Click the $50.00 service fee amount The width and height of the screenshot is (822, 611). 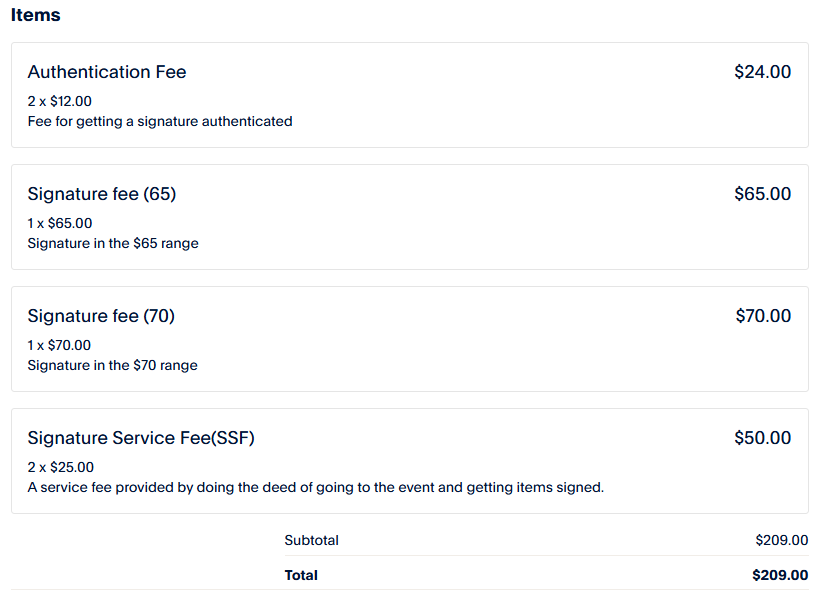[x=762, y=438]
